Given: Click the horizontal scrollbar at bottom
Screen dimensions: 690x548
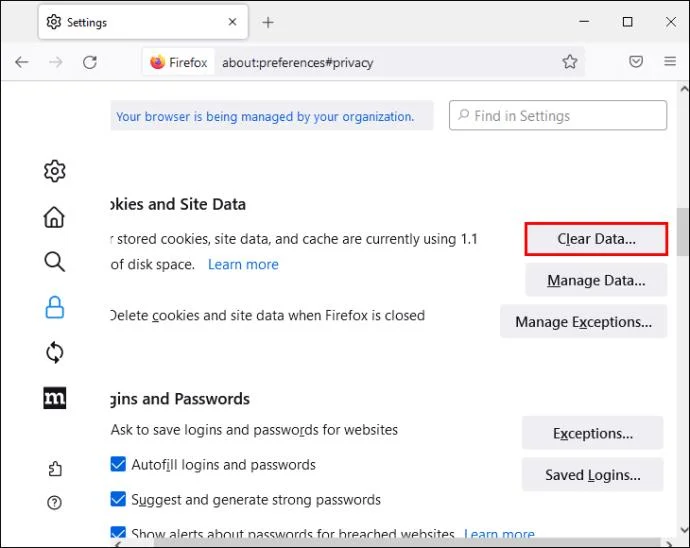Looking at the screenshot, I should click(x=407, y=544).
